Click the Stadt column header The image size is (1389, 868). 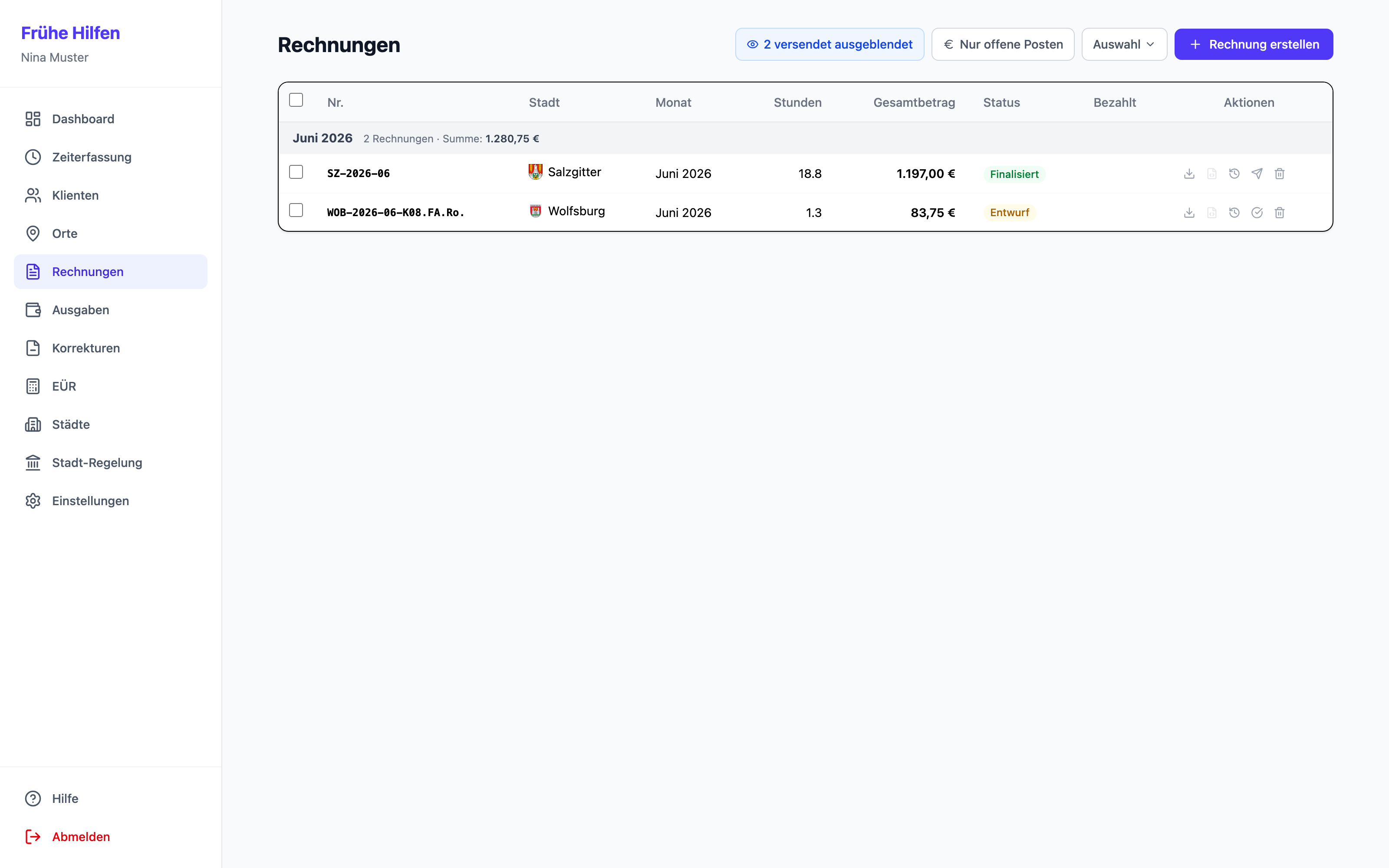coord(544,103)
